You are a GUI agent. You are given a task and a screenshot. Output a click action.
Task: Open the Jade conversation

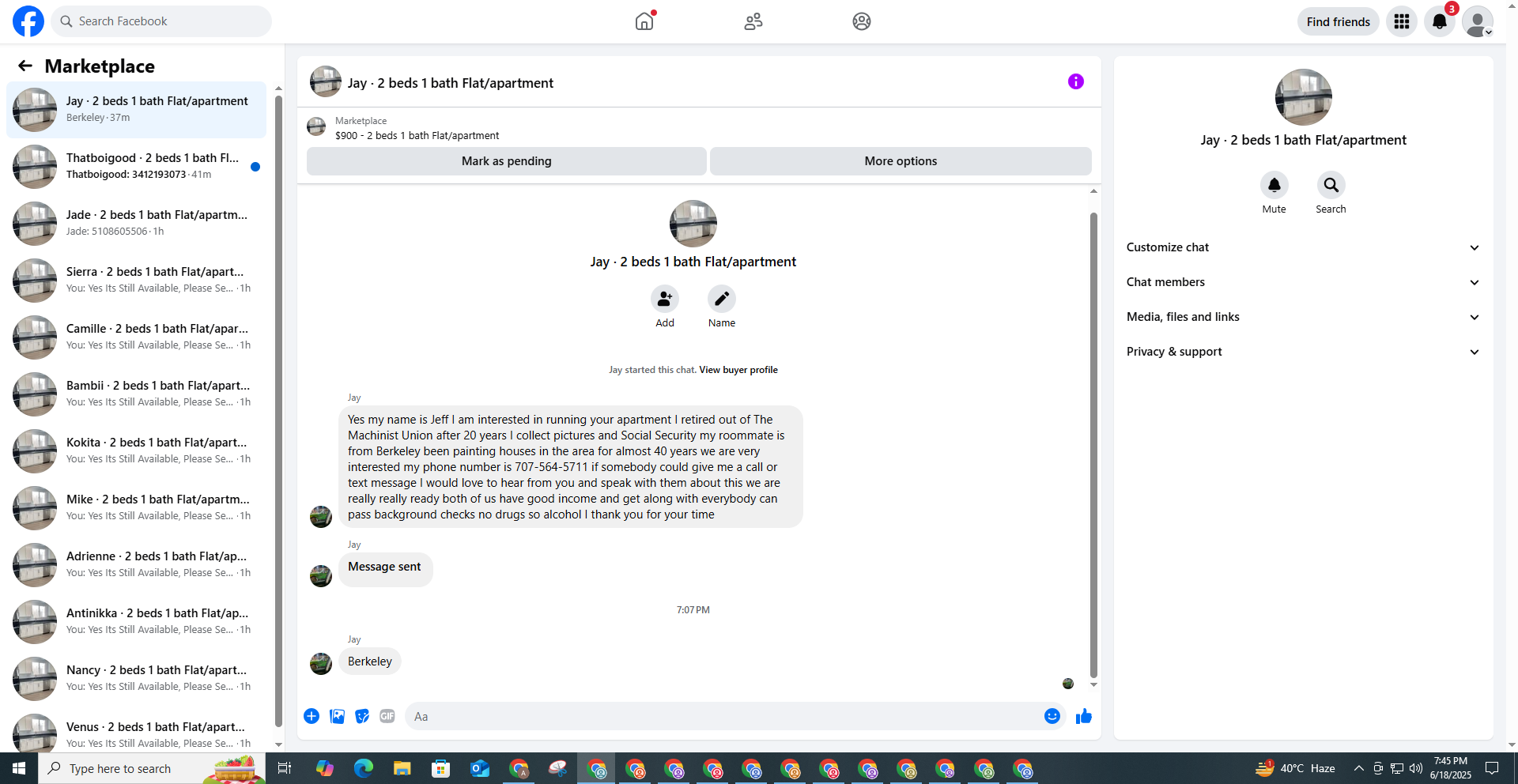tap(136, 224)
